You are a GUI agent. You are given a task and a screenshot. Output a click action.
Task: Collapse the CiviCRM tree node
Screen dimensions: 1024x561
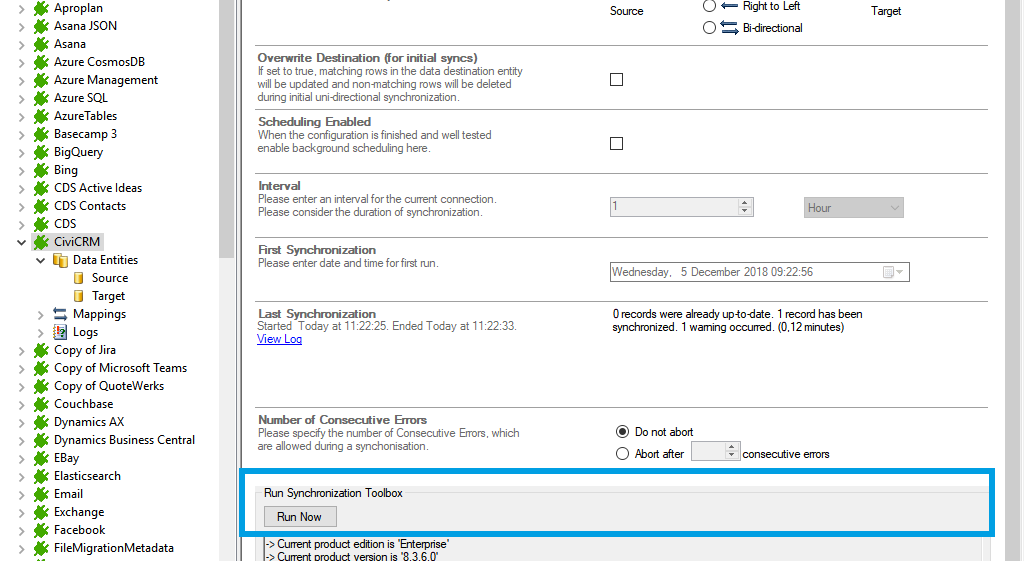pos(22,242)
